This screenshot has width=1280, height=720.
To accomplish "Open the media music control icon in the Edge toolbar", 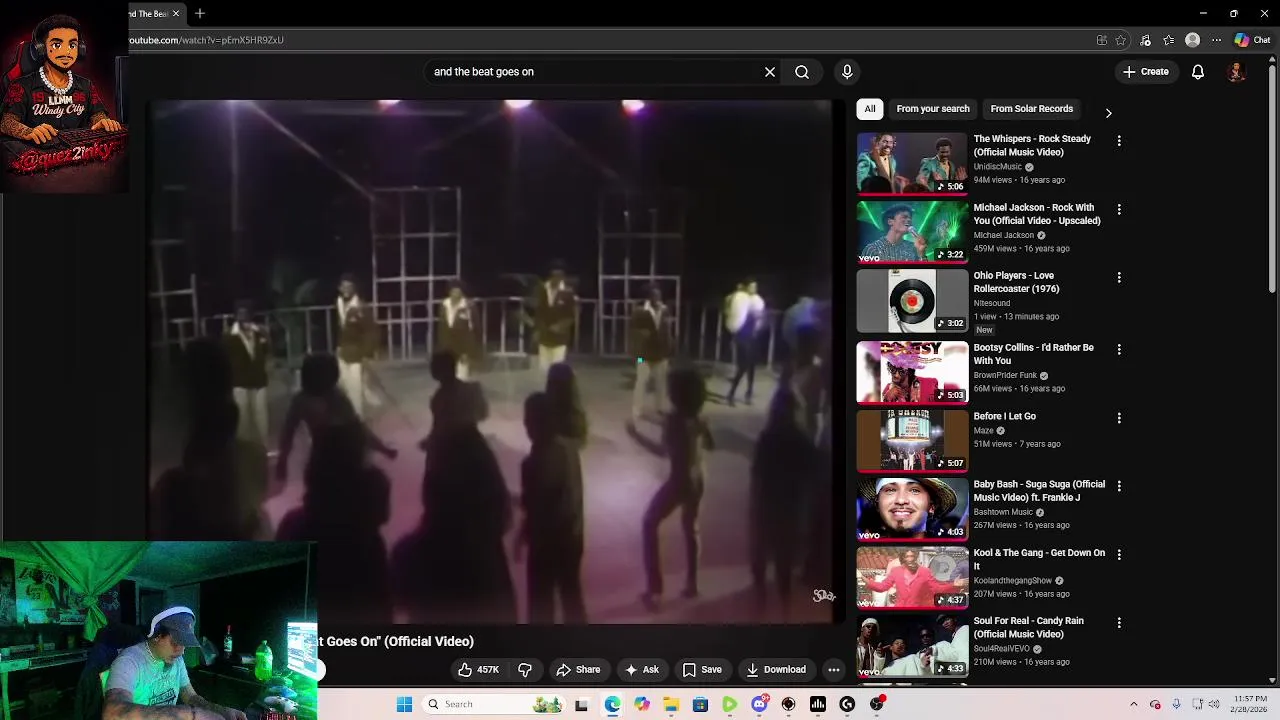I will pos(1145,40).
